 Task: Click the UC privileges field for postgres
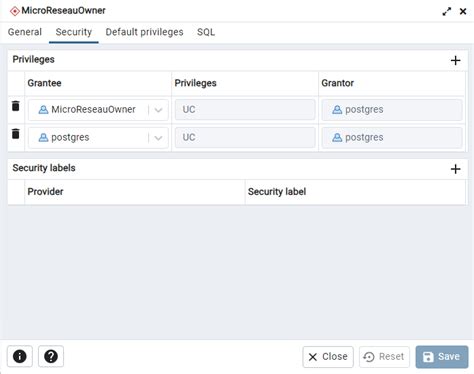(x=245, y=137)
